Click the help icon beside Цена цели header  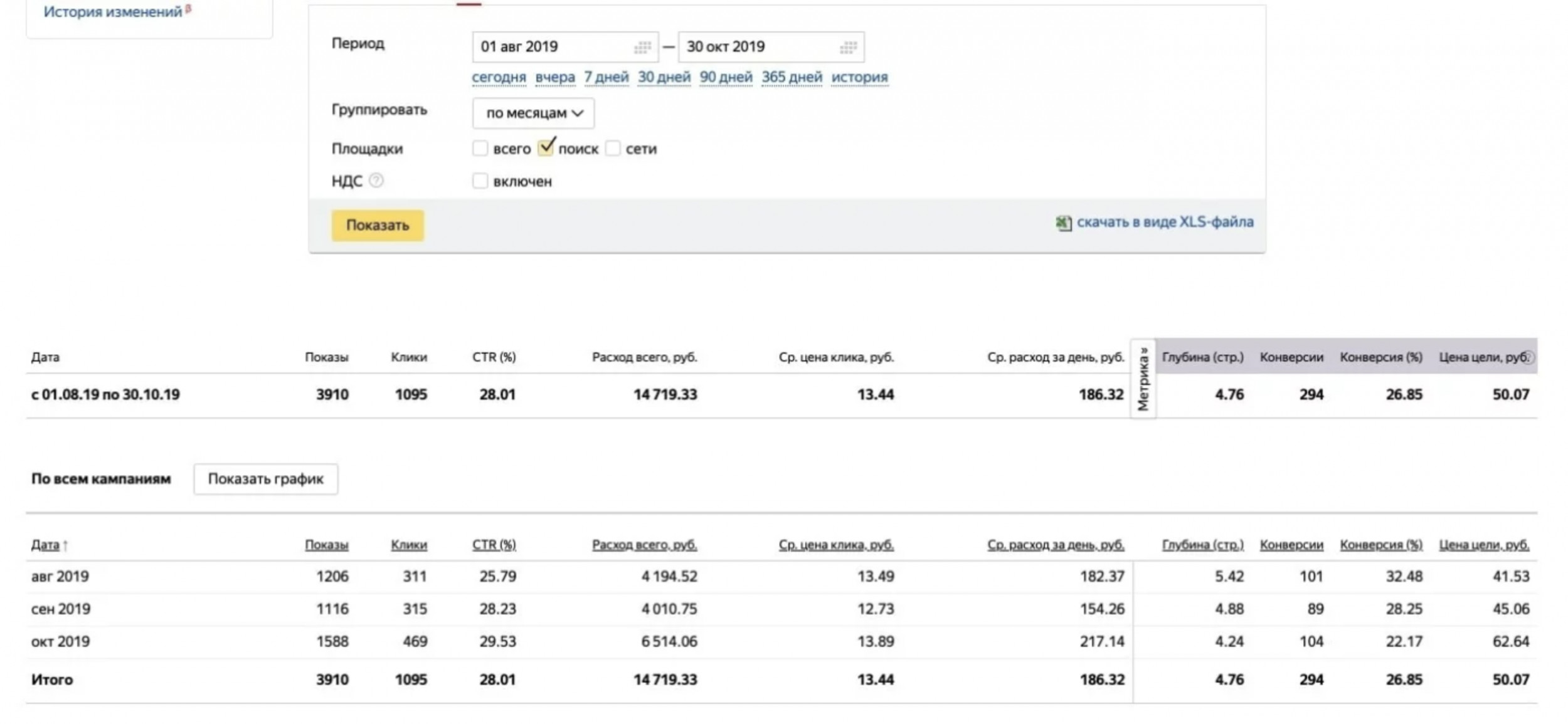[x=1529, y=357]
